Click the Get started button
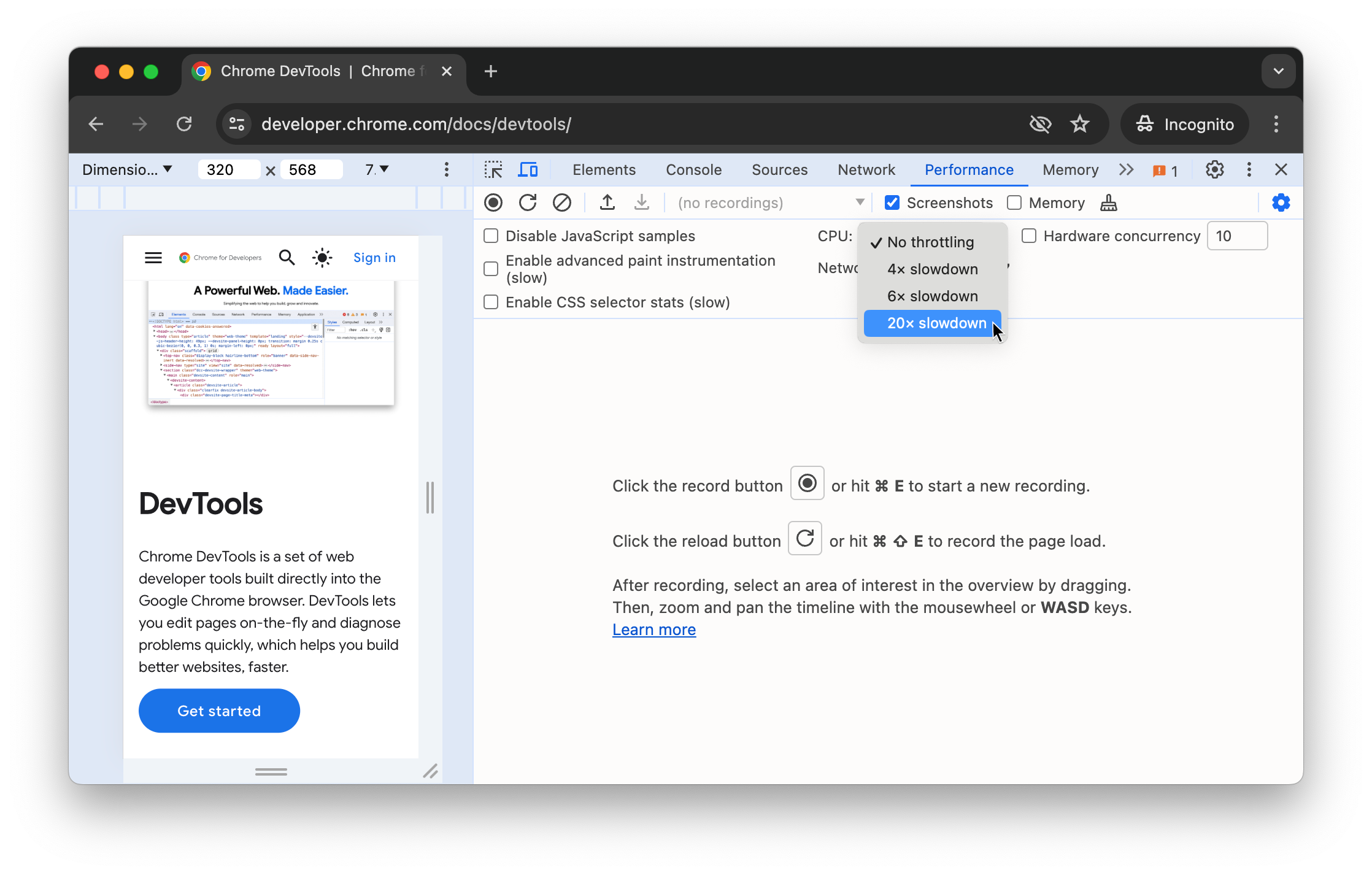The width and height of the screenshot is (1372, 875). pyautogui.click(x=219, y=711)
